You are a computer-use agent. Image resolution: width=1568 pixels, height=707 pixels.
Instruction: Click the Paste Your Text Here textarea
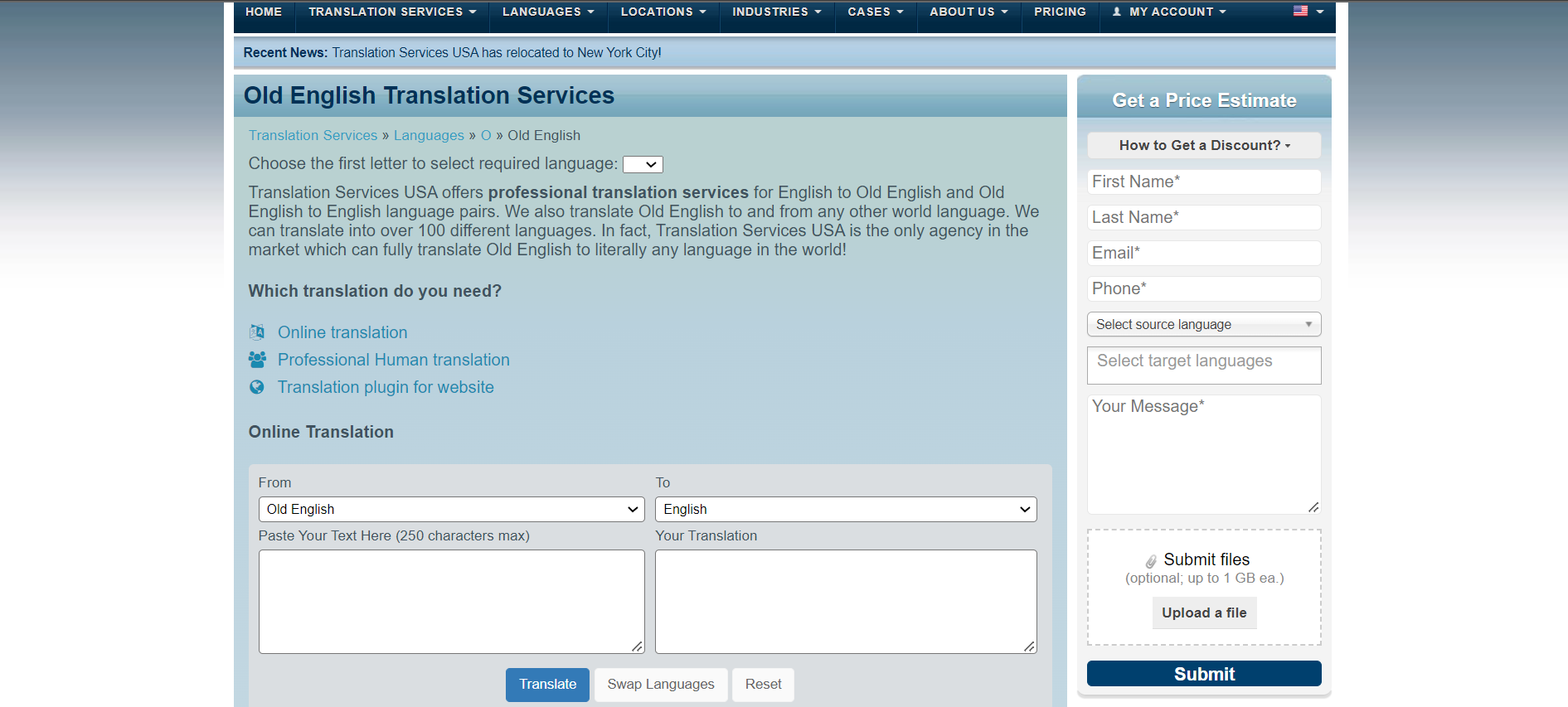coord(452,602)
